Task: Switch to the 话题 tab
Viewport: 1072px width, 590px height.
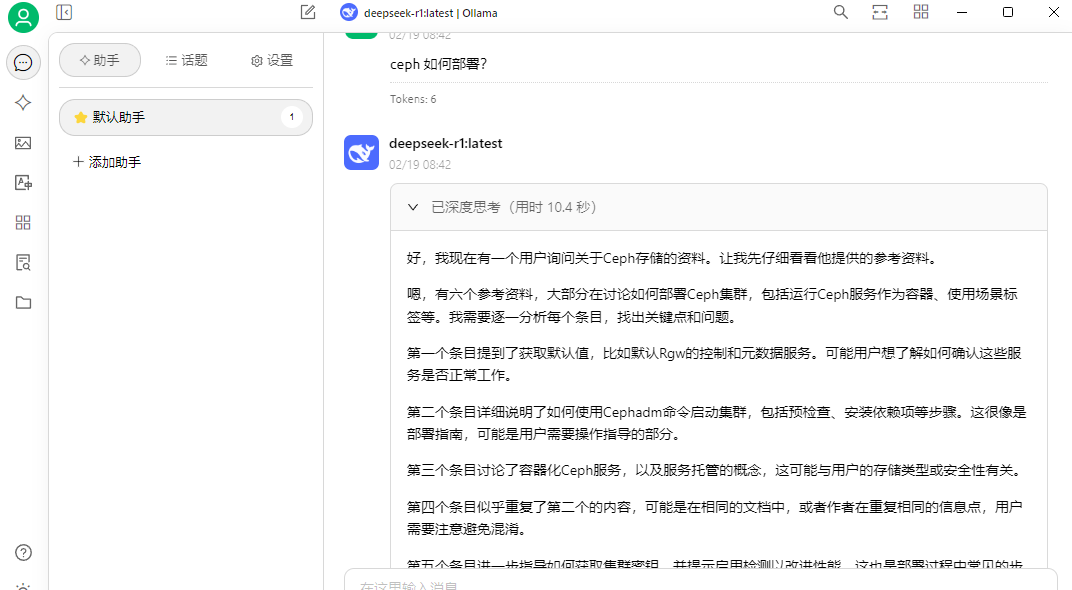Action: 187,60
